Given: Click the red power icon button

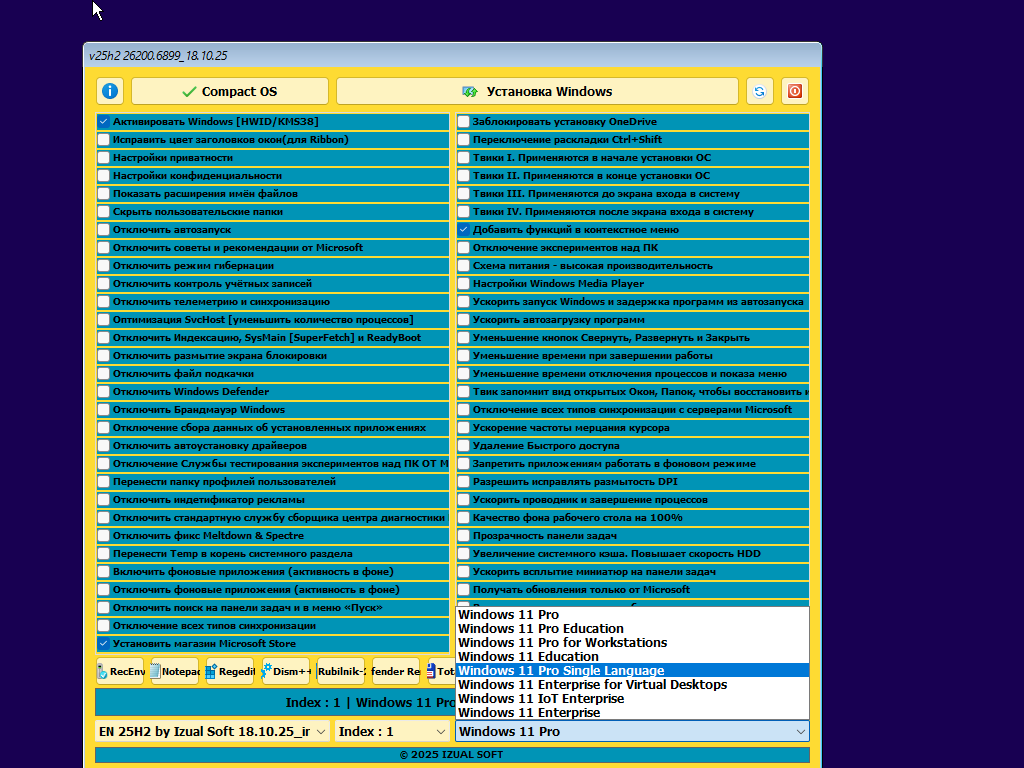Looking at the screenshot, I should point(795,91).
